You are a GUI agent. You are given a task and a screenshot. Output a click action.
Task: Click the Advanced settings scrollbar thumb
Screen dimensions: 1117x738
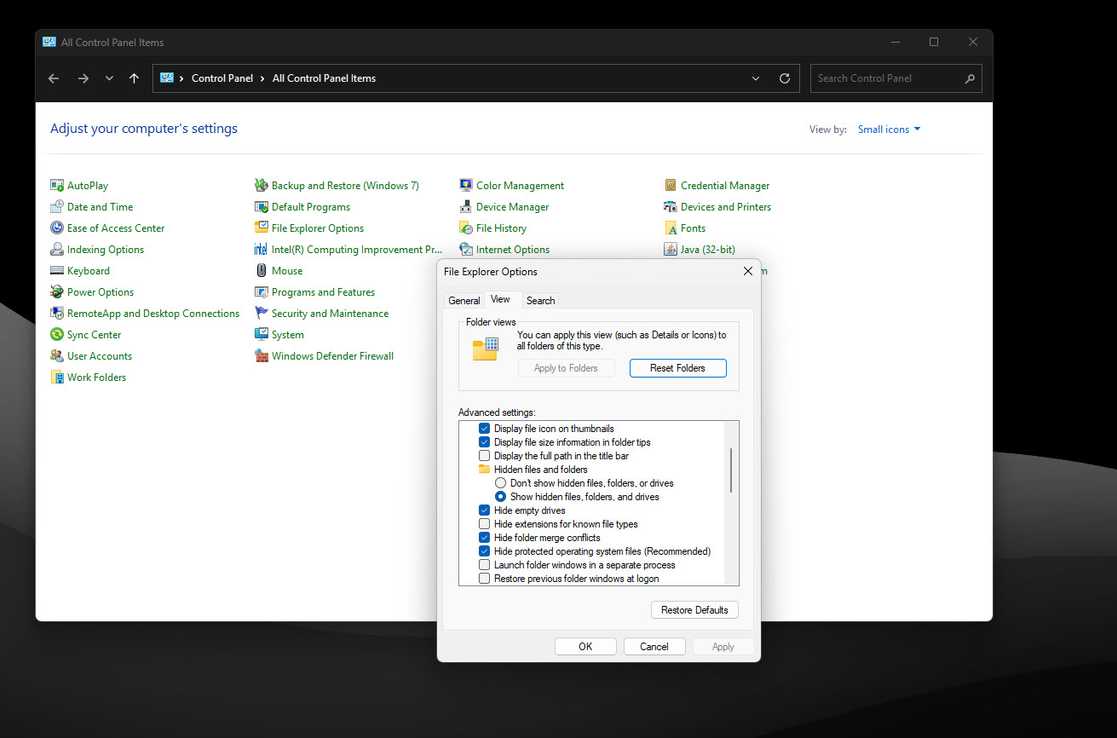732,470
